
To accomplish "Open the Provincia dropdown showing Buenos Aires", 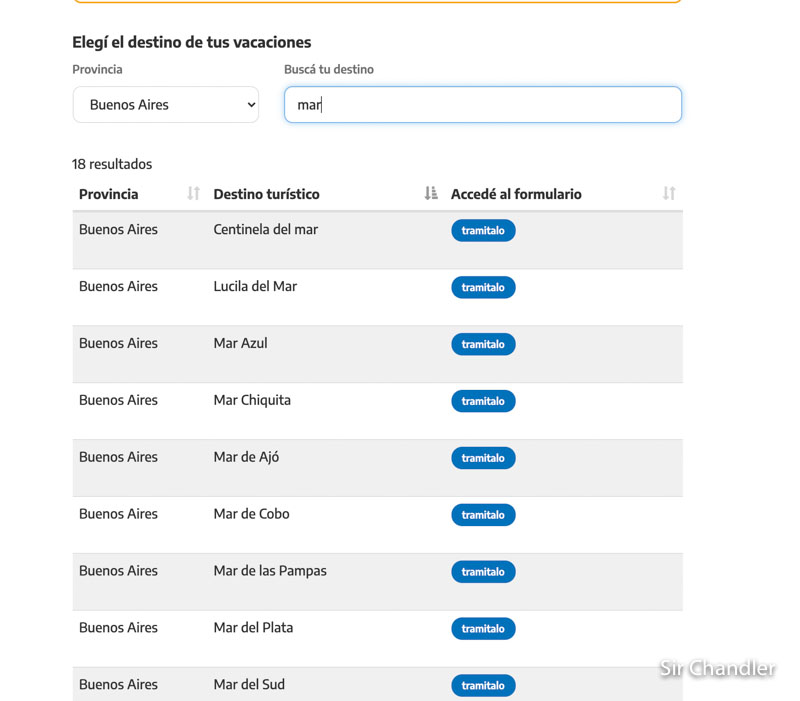I will click(x=166, y=105).
